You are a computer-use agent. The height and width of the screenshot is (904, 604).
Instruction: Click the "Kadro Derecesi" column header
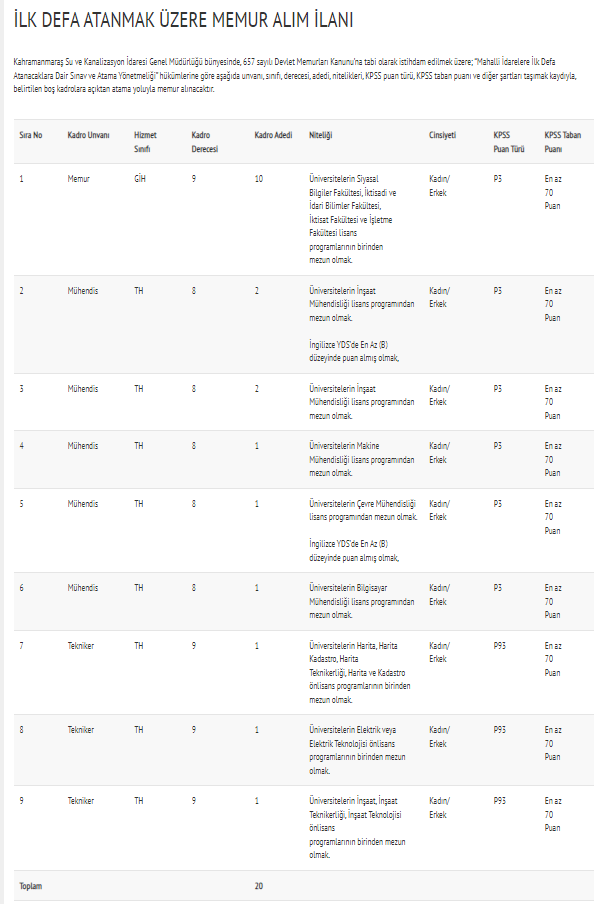click(x=205, y=140)
